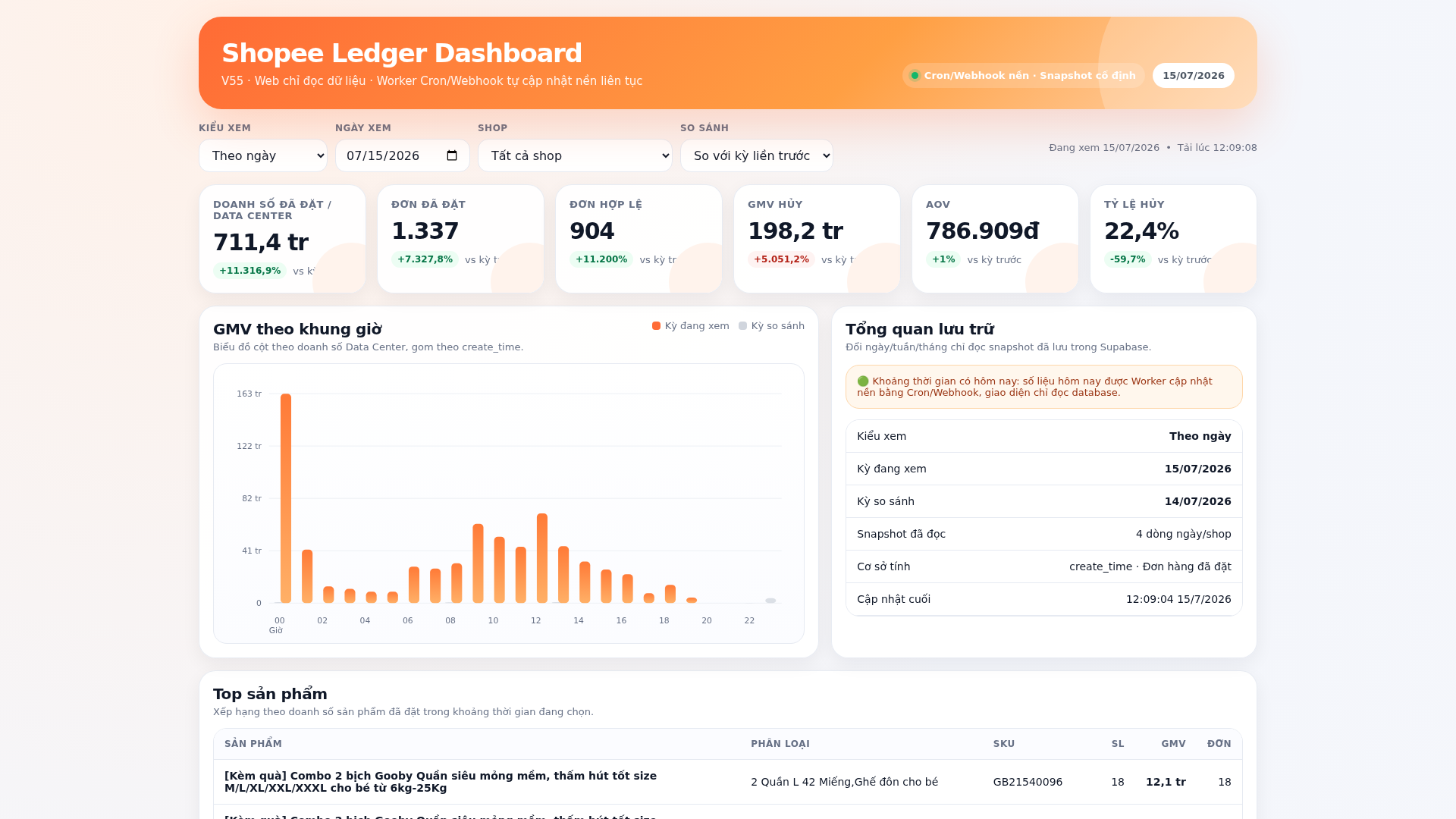1456x819 pixels.
Task: Click the -59,7% cancel rate badge
Action: (1128, 259)
